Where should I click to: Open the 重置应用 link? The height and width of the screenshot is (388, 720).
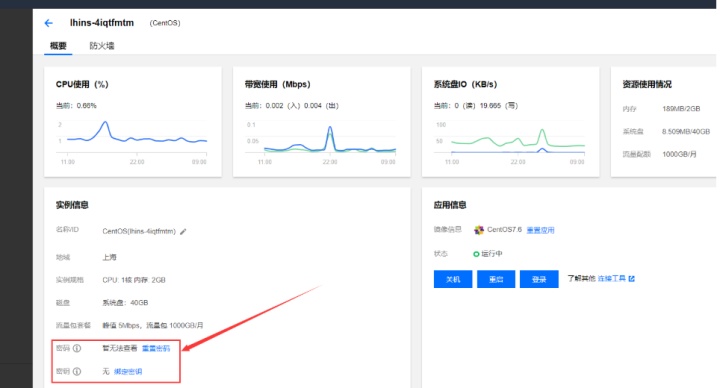tap(540, 230)
